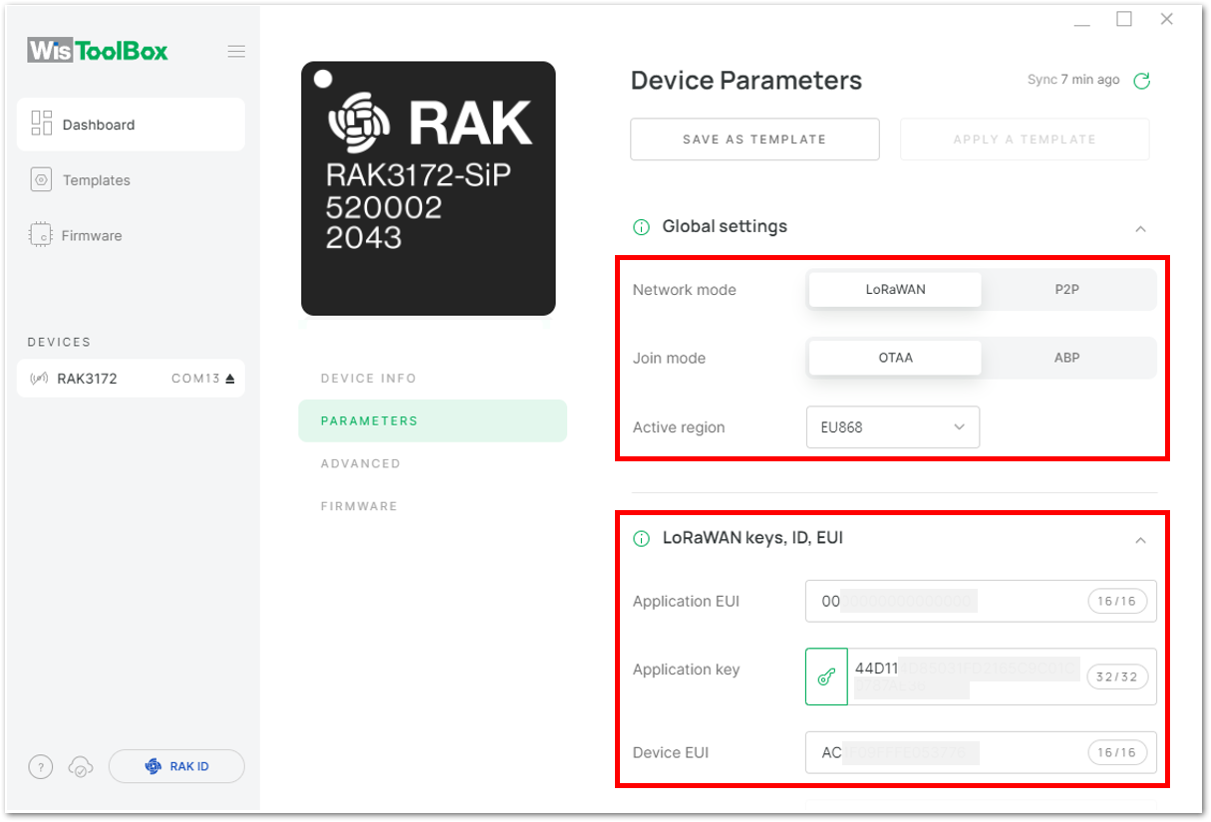Image resolution: width=1211 pixels, height=822 pixels.
Task: Click the RAK3172-SiP module image
Action: tap(428, 188)
